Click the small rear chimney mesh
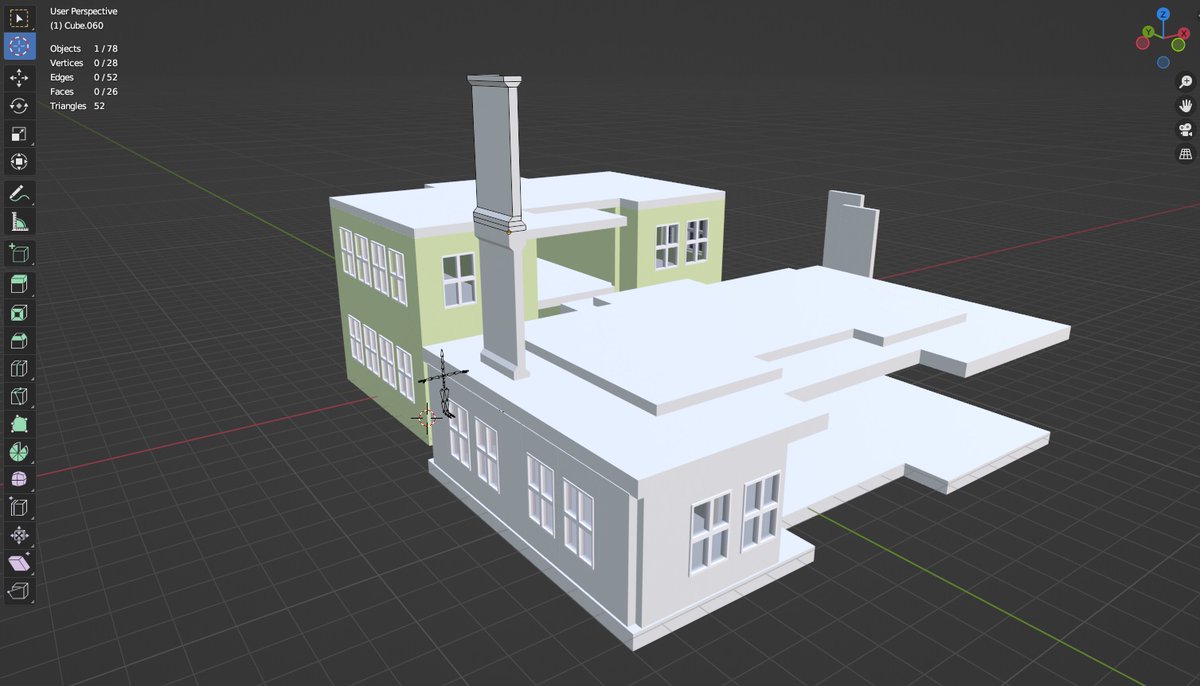This screenshot has width=1200, height=686. [x=850, y=232]
